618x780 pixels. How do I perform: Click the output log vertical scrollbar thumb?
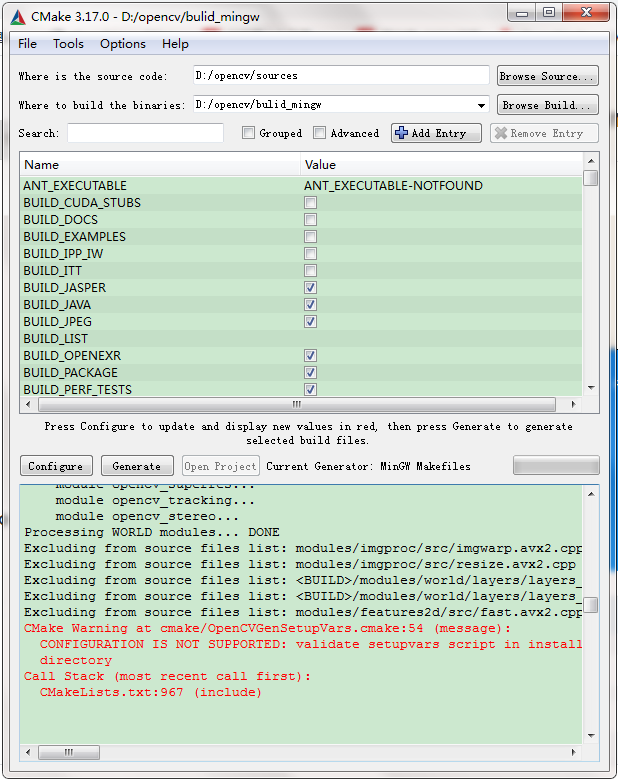[x=591, y=605]
